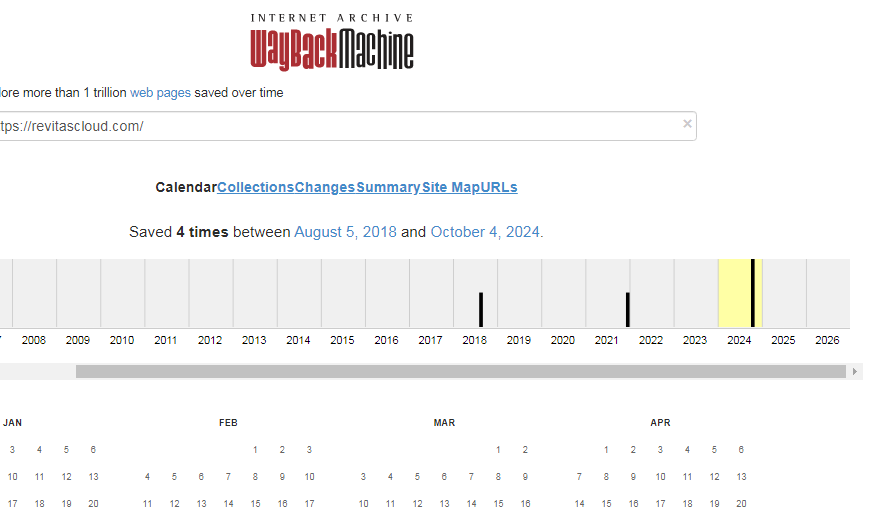Viewport: 880px width, 510px height.
Task: Select year 2013 in the timeline
Action: [254, 340]
